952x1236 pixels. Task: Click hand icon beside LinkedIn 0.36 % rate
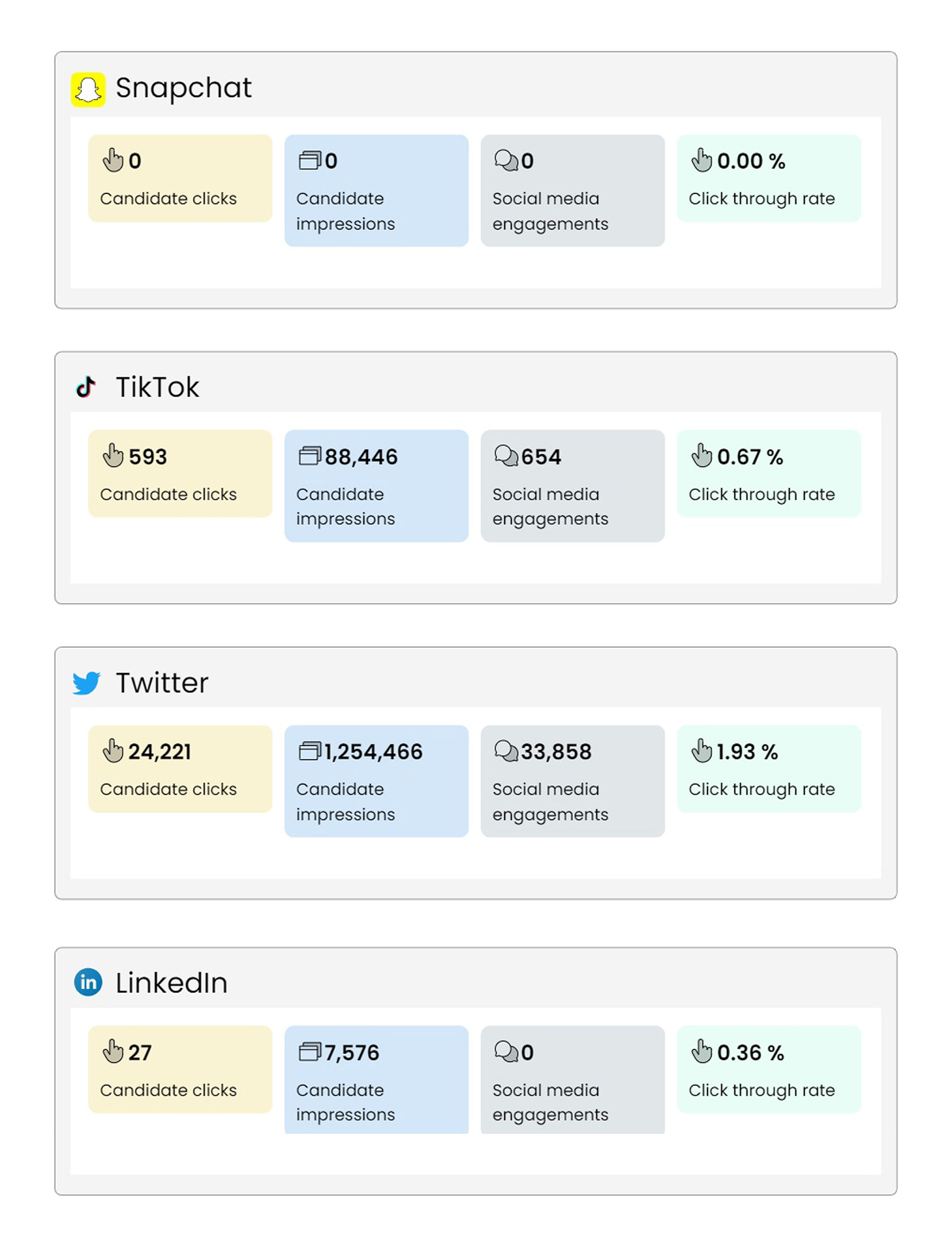tap(702, 1051)
